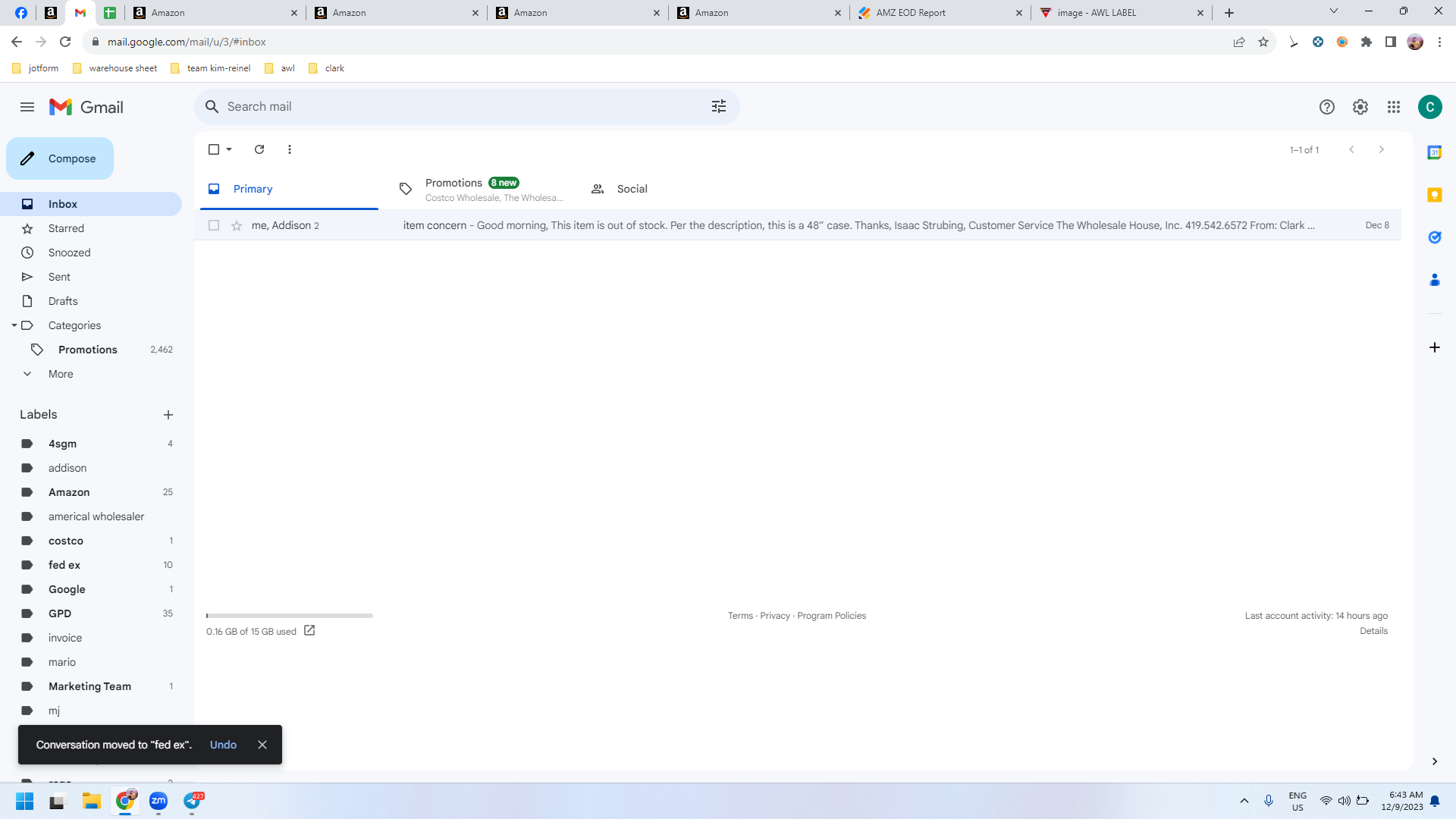Open File Explorer in taskbar

pyautogui.click(x=92, y=801)
